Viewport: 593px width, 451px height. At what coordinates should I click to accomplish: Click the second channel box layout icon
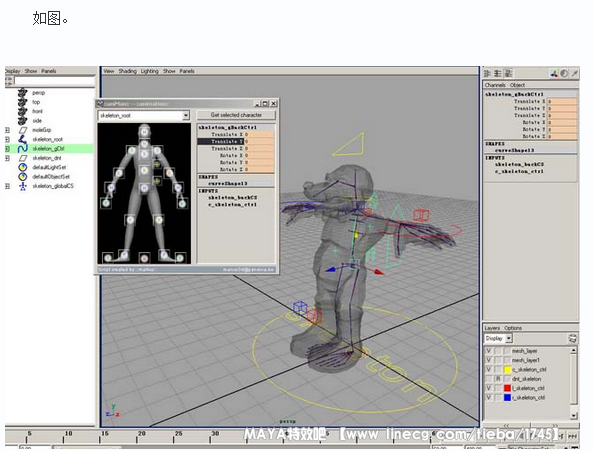click(x=498, y=73)
